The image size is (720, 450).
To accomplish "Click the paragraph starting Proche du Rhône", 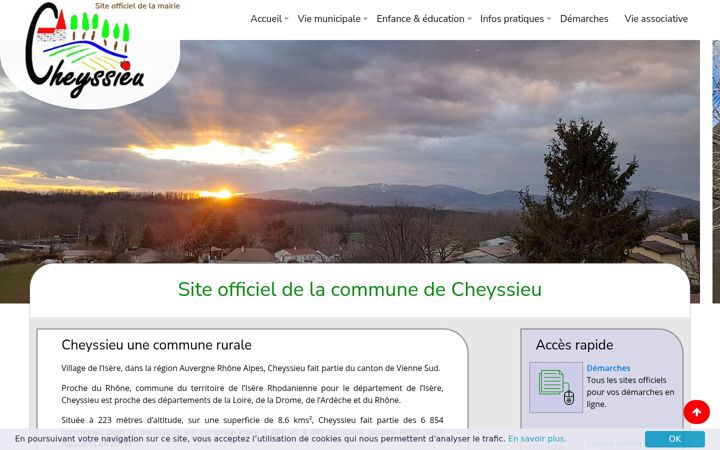I will [252, 394].
